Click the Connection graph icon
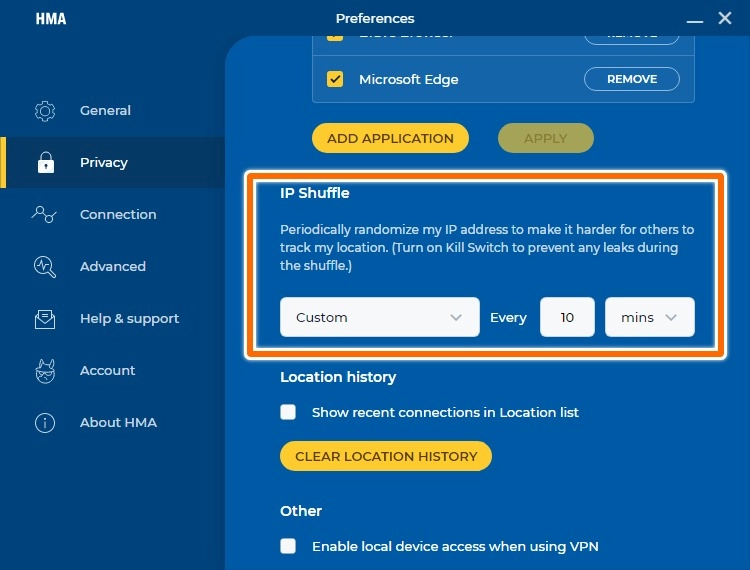The image size is (750, 570). [44, 214]
